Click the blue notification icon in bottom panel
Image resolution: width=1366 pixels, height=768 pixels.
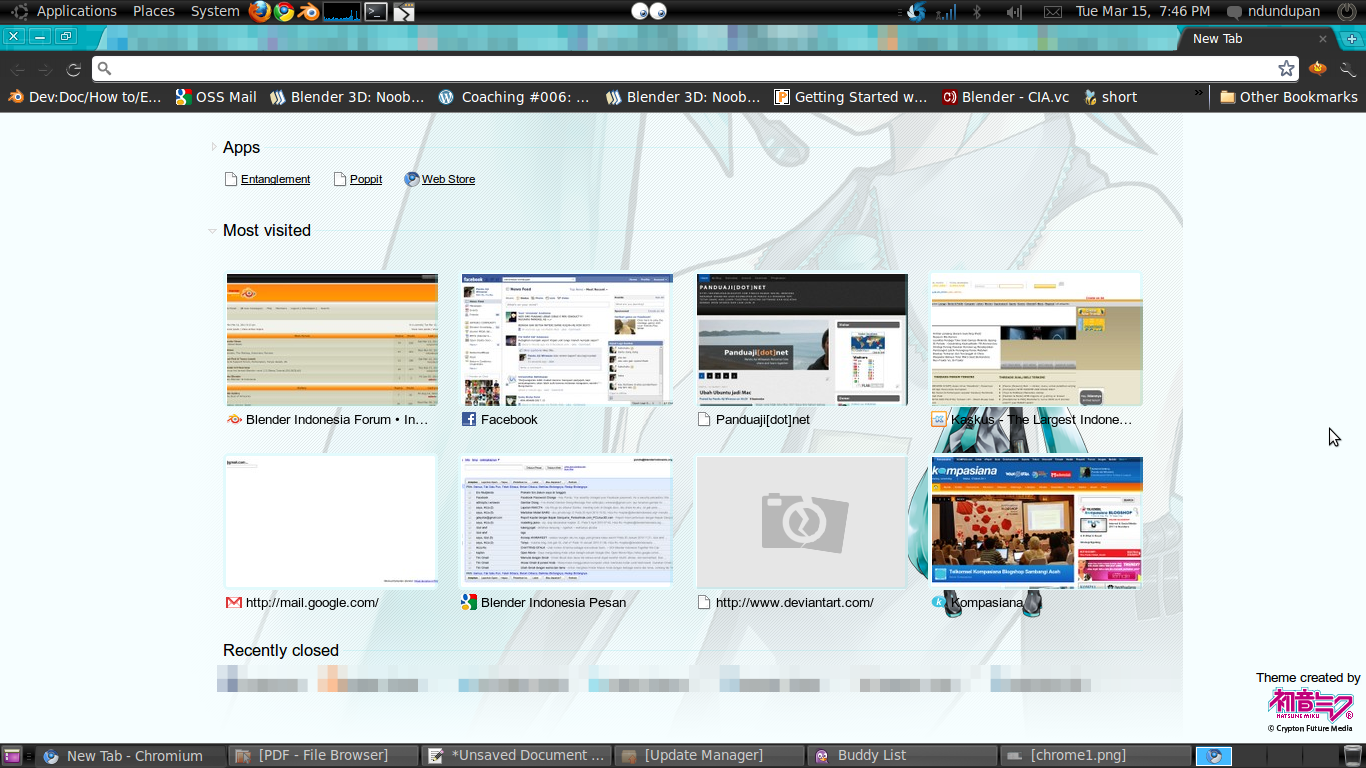coord(1214,756)
